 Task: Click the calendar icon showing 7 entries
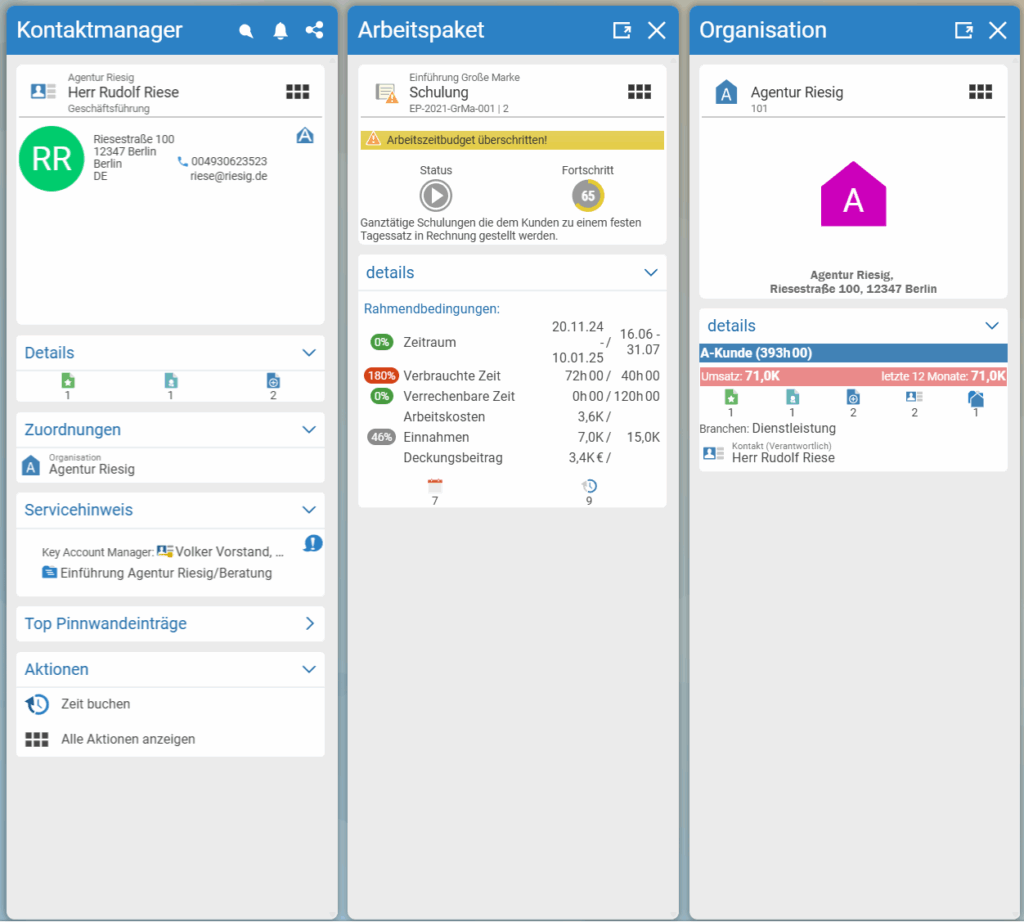pyautogui.click(x=435, y=486)
